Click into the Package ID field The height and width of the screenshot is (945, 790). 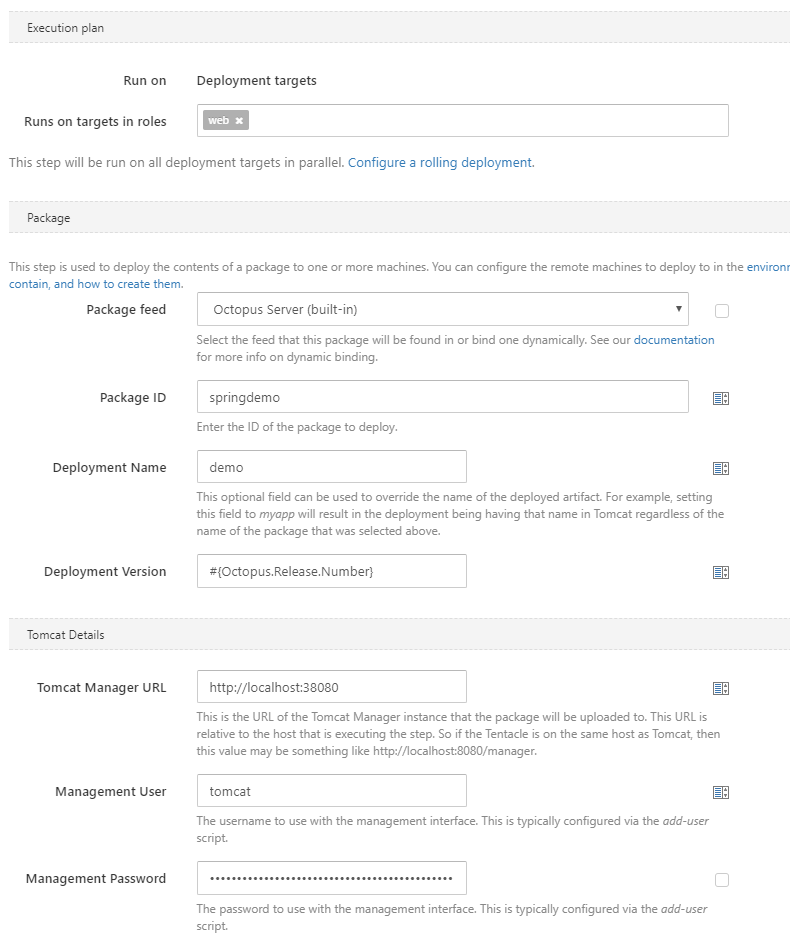(x=442, y=397)
